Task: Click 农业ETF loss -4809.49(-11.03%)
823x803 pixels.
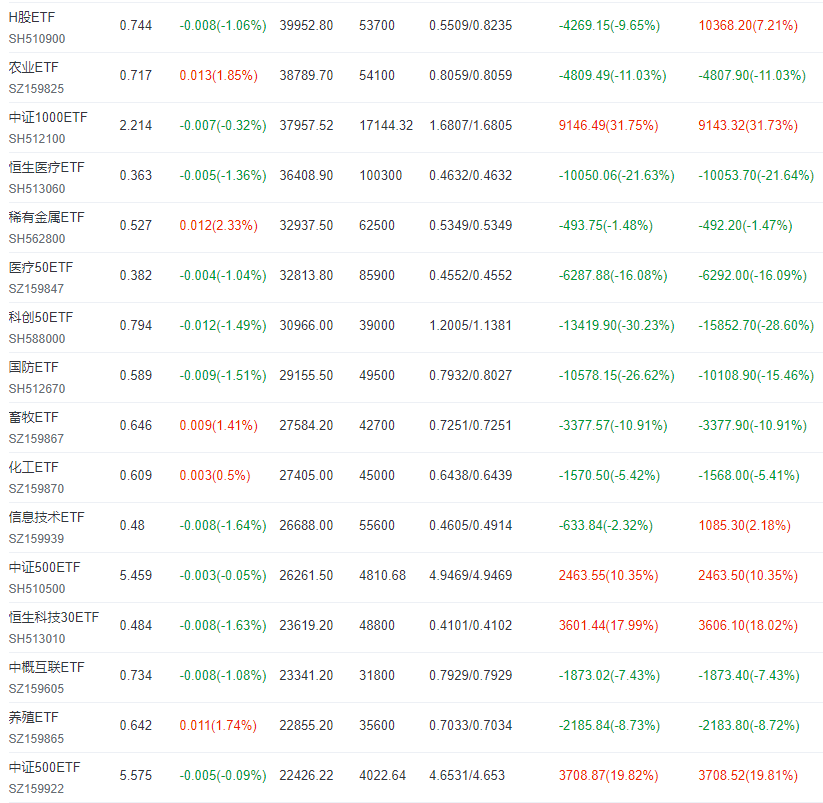Action: 613,75
